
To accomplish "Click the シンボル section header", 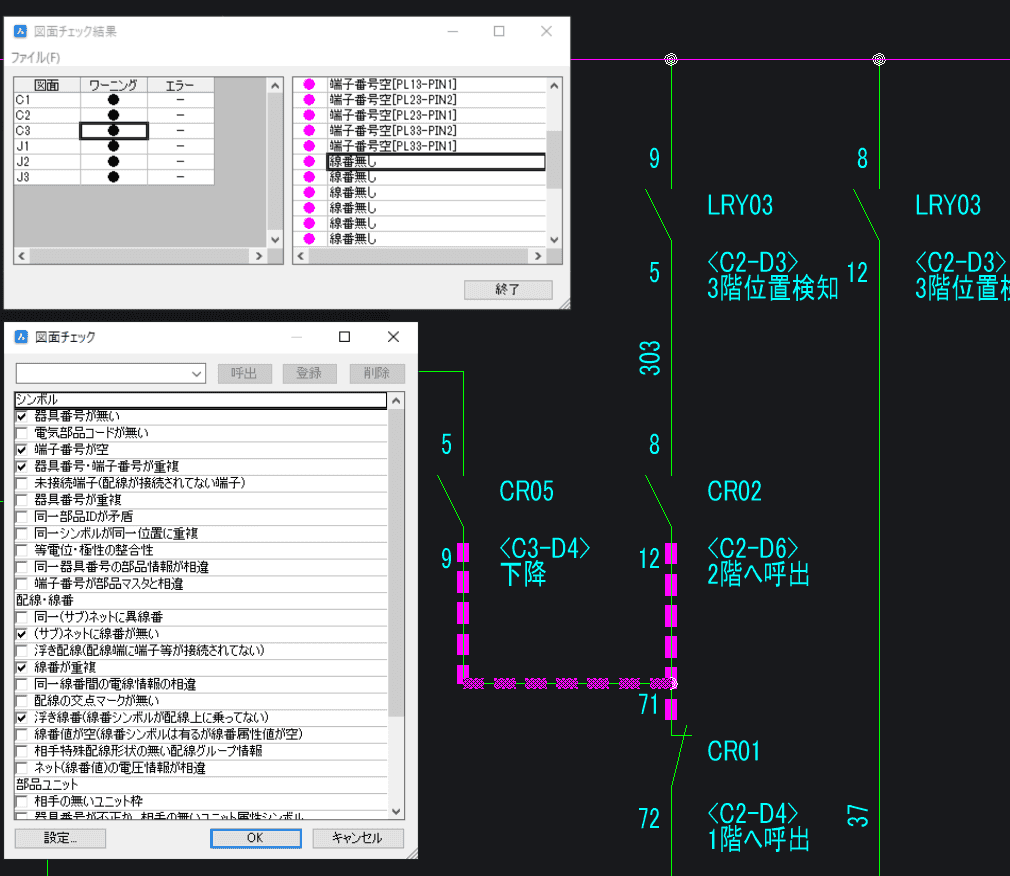I will (x=200, y=400).
